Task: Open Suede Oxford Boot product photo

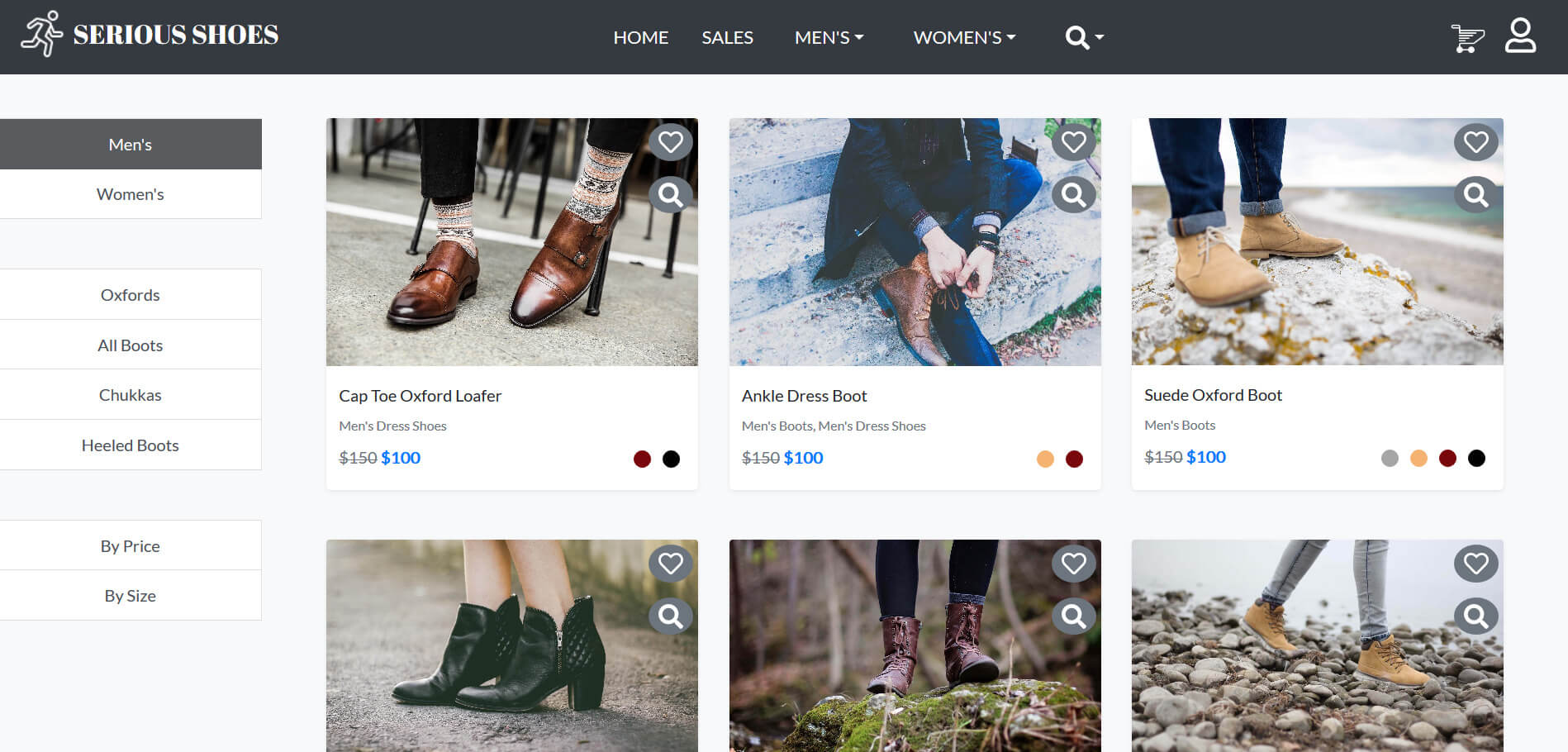Action: pos(1318,241)
